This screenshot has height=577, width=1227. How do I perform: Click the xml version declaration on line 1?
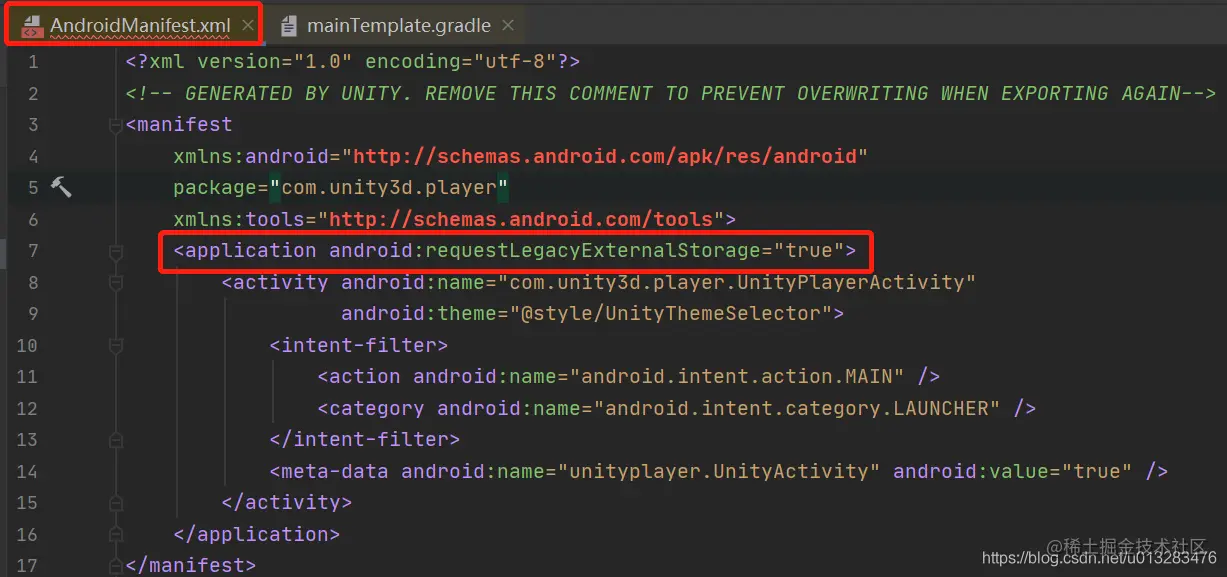point(353,62)
